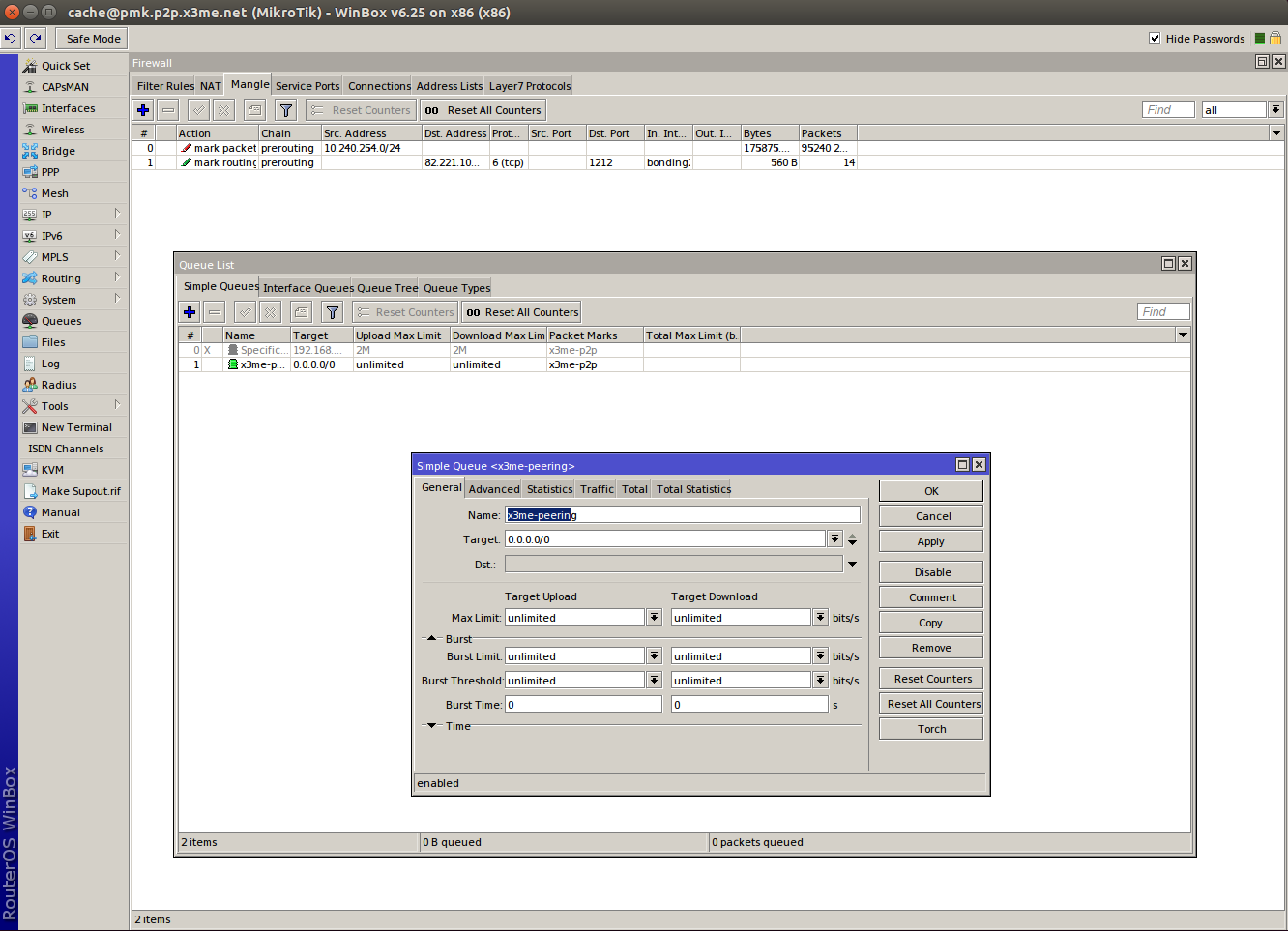
Task: Click Cancel in the Simple Queue dialog
Action: pyautogui.click(x=931, y=516)
